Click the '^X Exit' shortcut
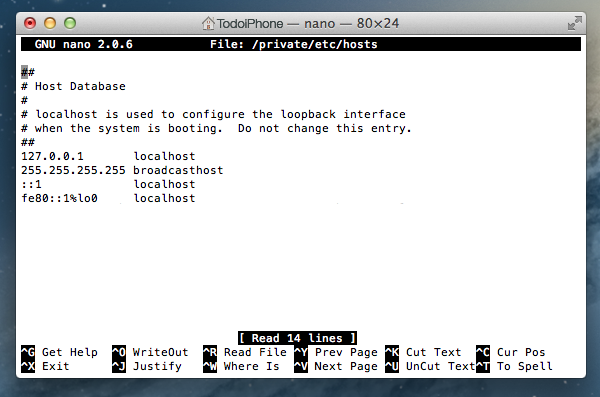600x397 pixels. pyautogui.click(x=45, y=366)
